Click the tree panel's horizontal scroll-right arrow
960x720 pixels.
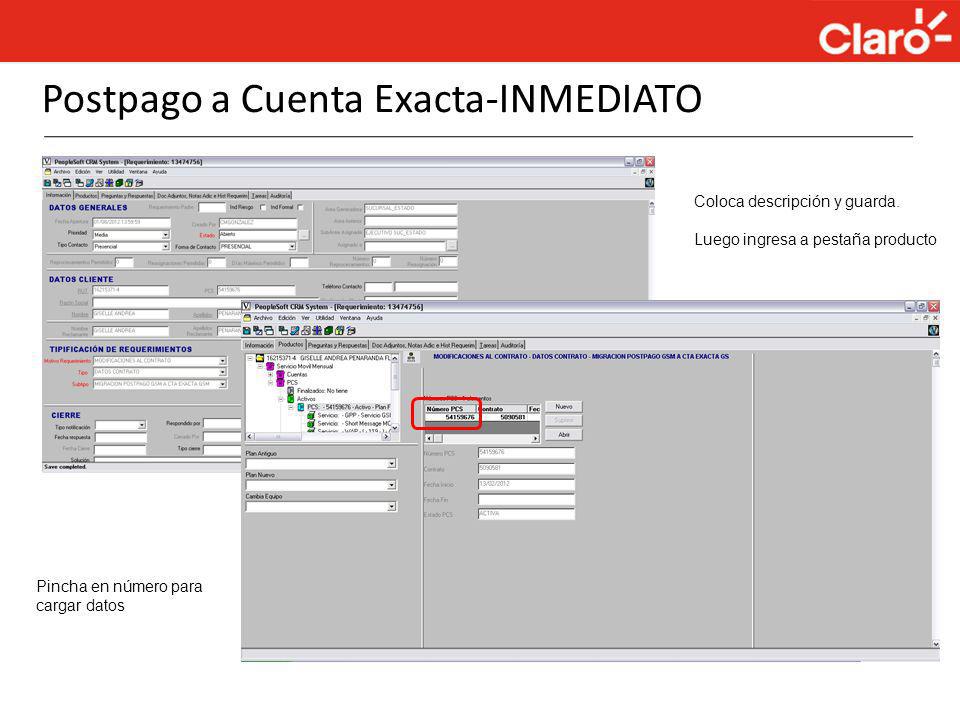coord(386,436)
